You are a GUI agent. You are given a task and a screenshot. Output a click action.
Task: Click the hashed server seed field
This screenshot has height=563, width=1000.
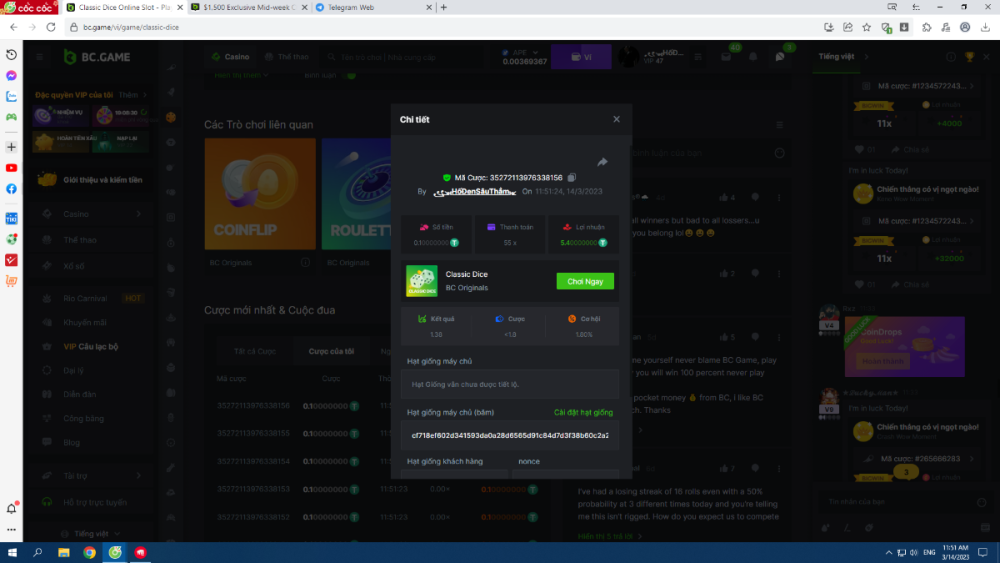(x=510, y=436)
